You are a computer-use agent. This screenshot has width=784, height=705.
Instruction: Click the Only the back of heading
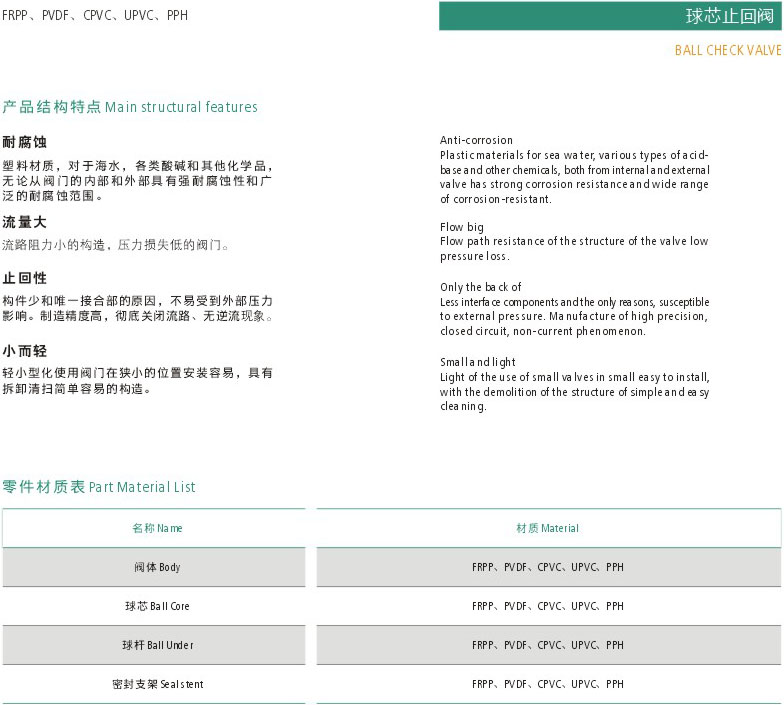pos(480,287)
